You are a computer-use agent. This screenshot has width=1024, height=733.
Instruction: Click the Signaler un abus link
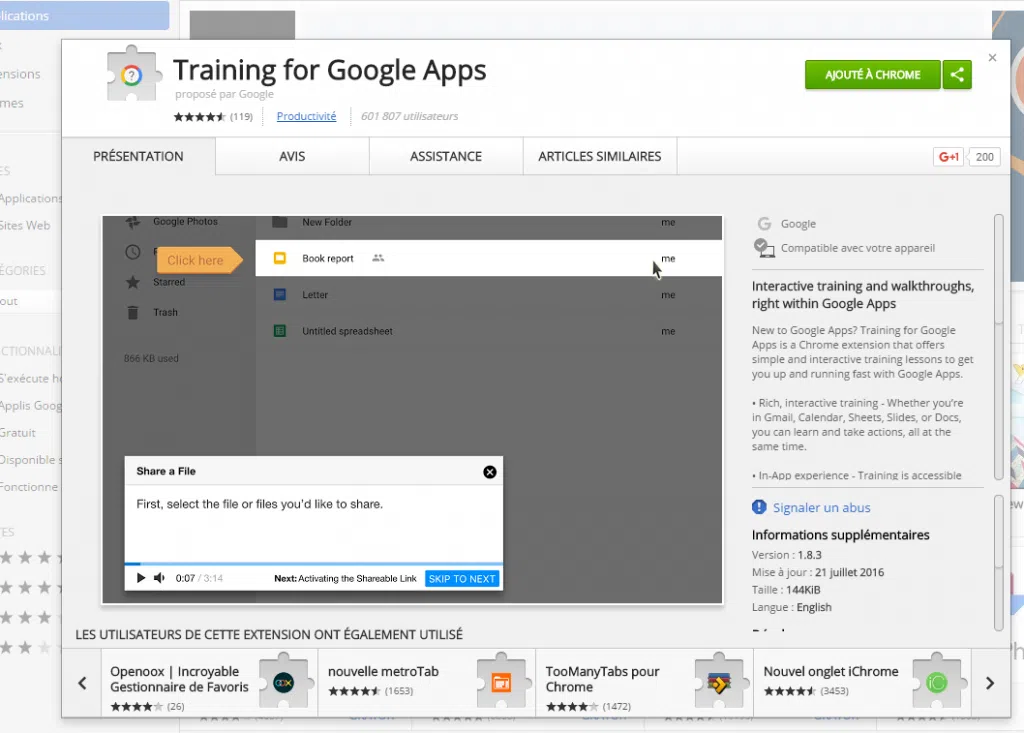point(822,508)
